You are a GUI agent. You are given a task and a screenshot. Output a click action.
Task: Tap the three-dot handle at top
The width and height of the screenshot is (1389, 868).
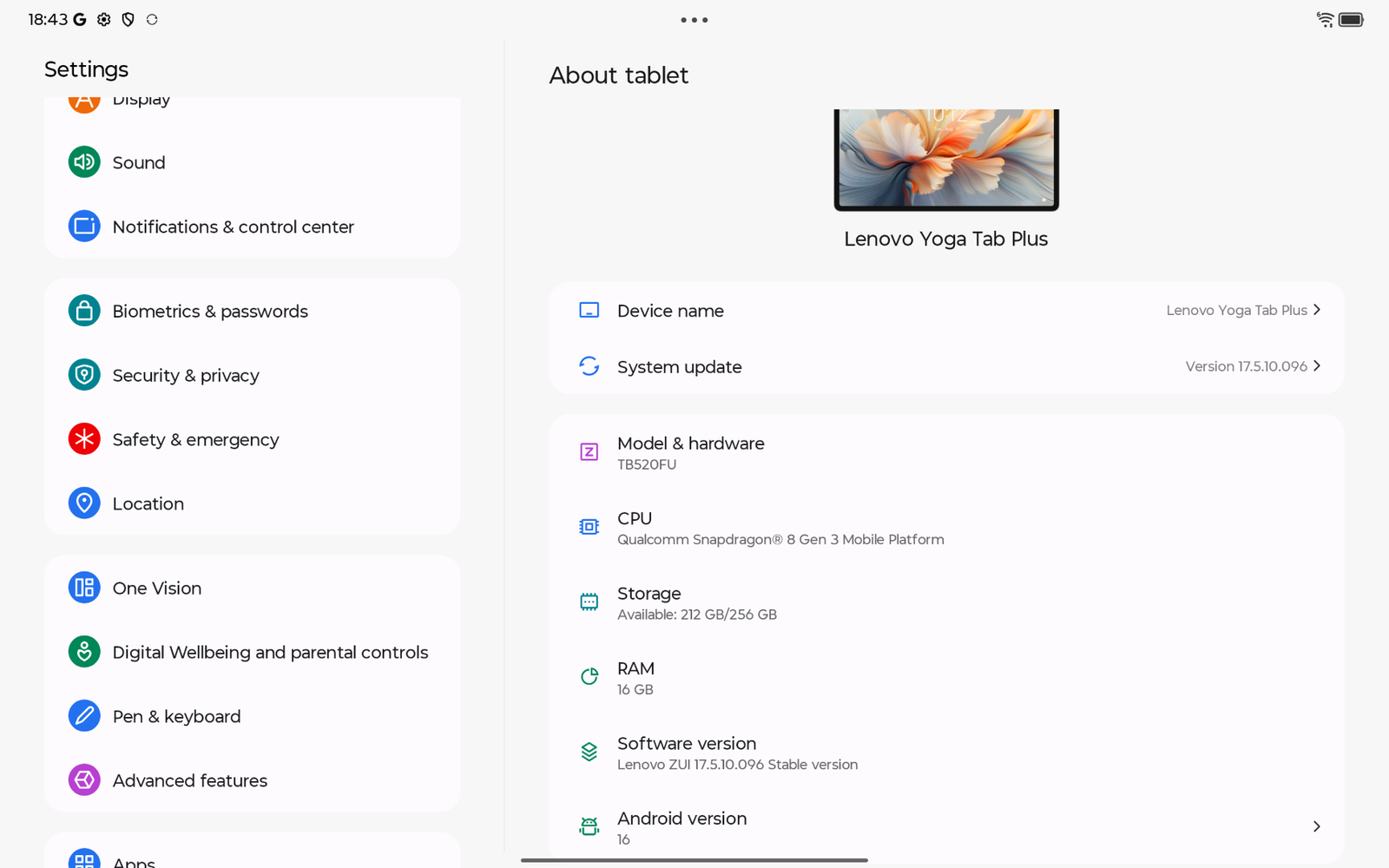[694, 20]
